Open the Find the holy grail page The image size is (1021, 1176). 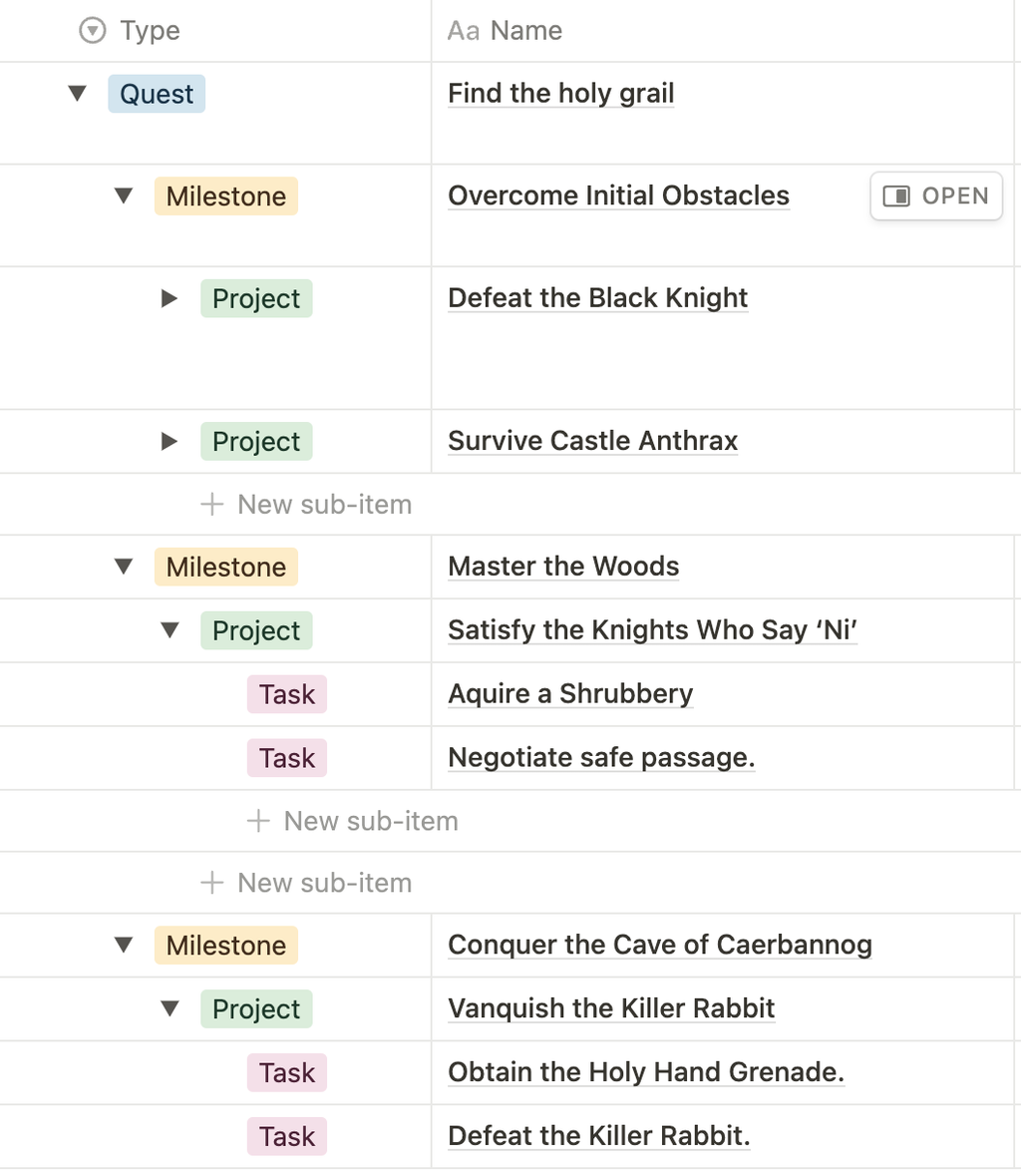click(x=560, y=94)
